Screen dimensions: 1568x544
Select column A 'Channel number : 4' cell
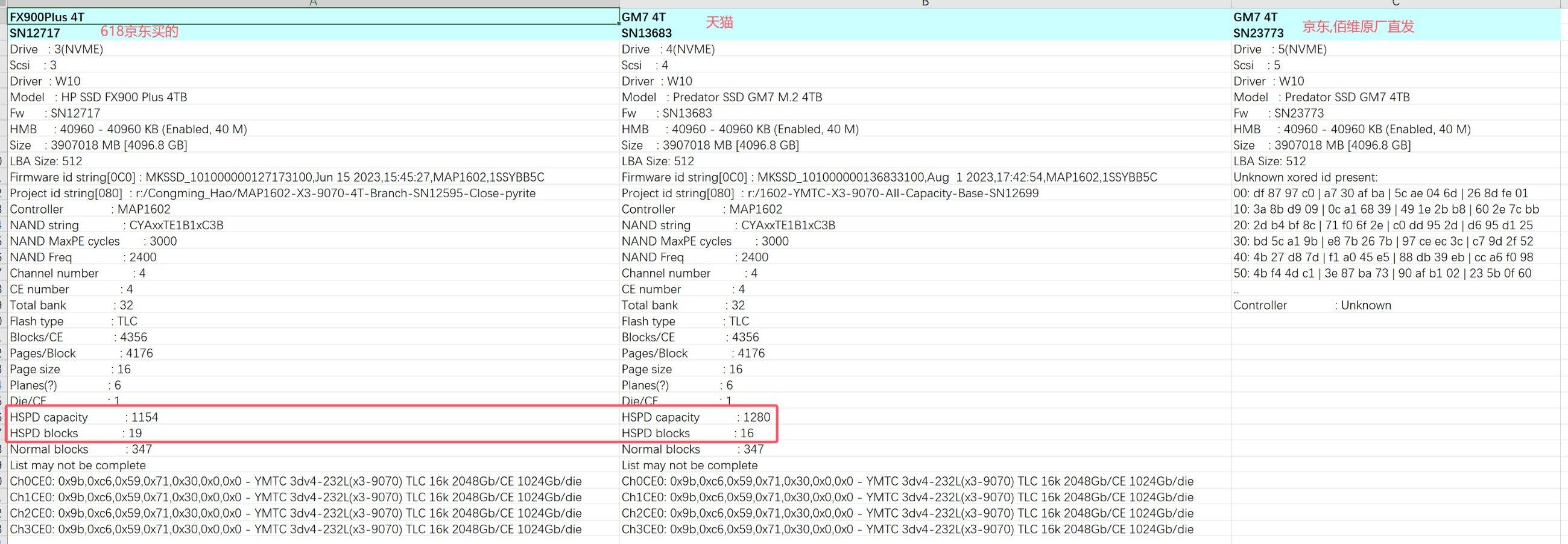313,273
